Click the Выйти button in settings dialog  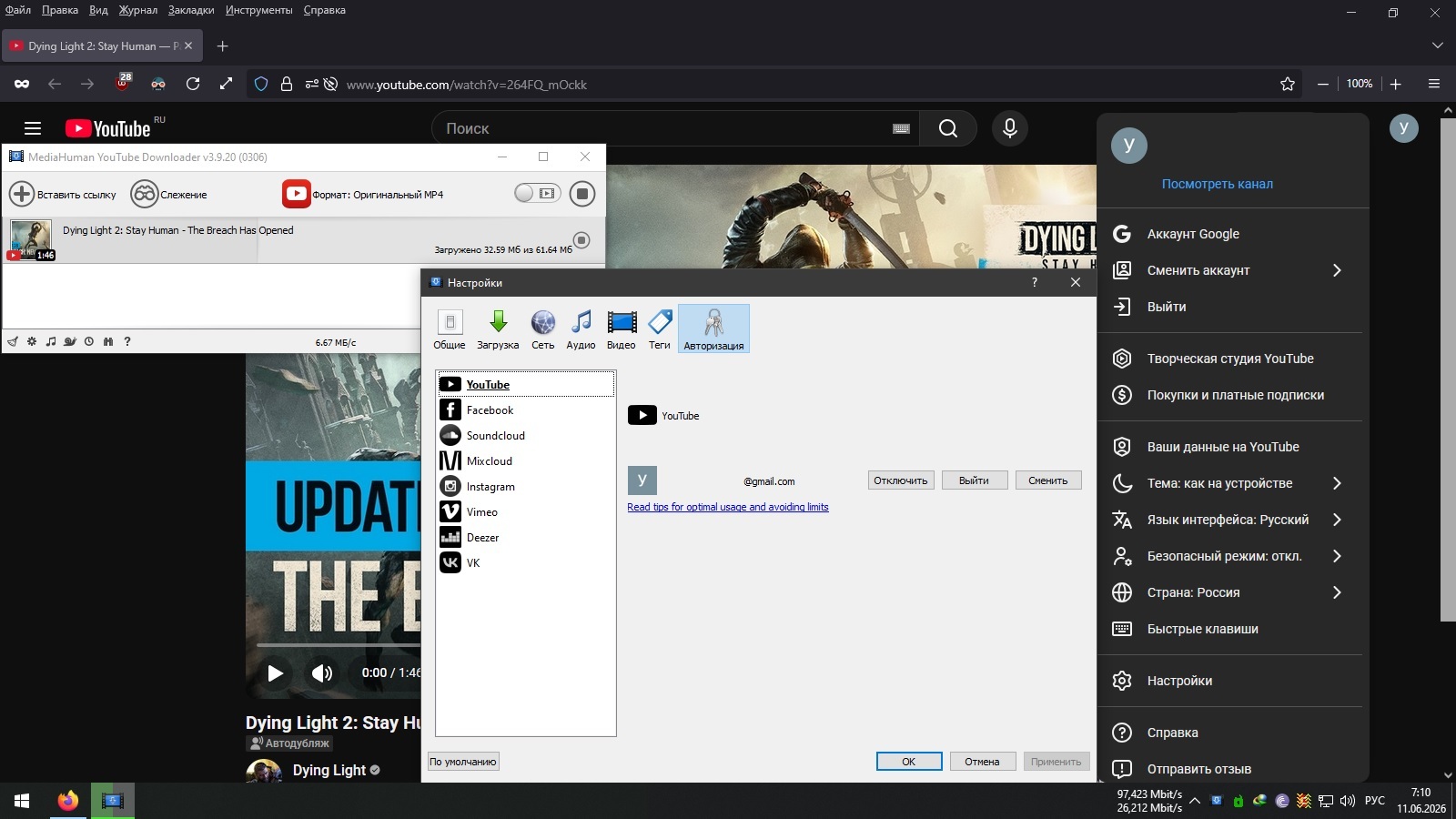point(974,480)
